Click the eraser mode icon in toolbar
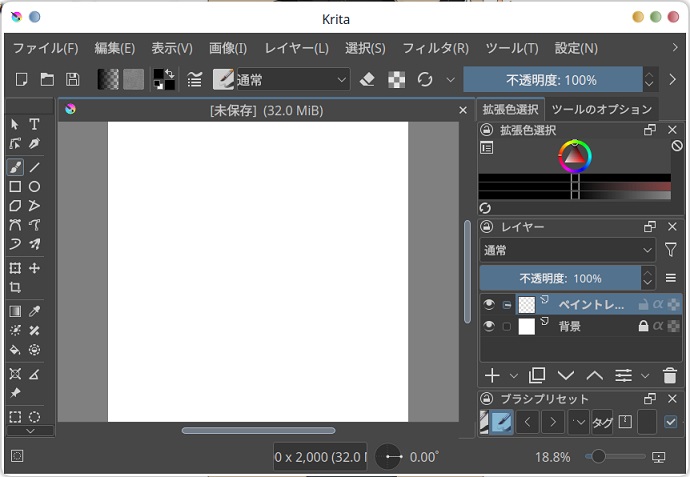 [x=367, y=79]
